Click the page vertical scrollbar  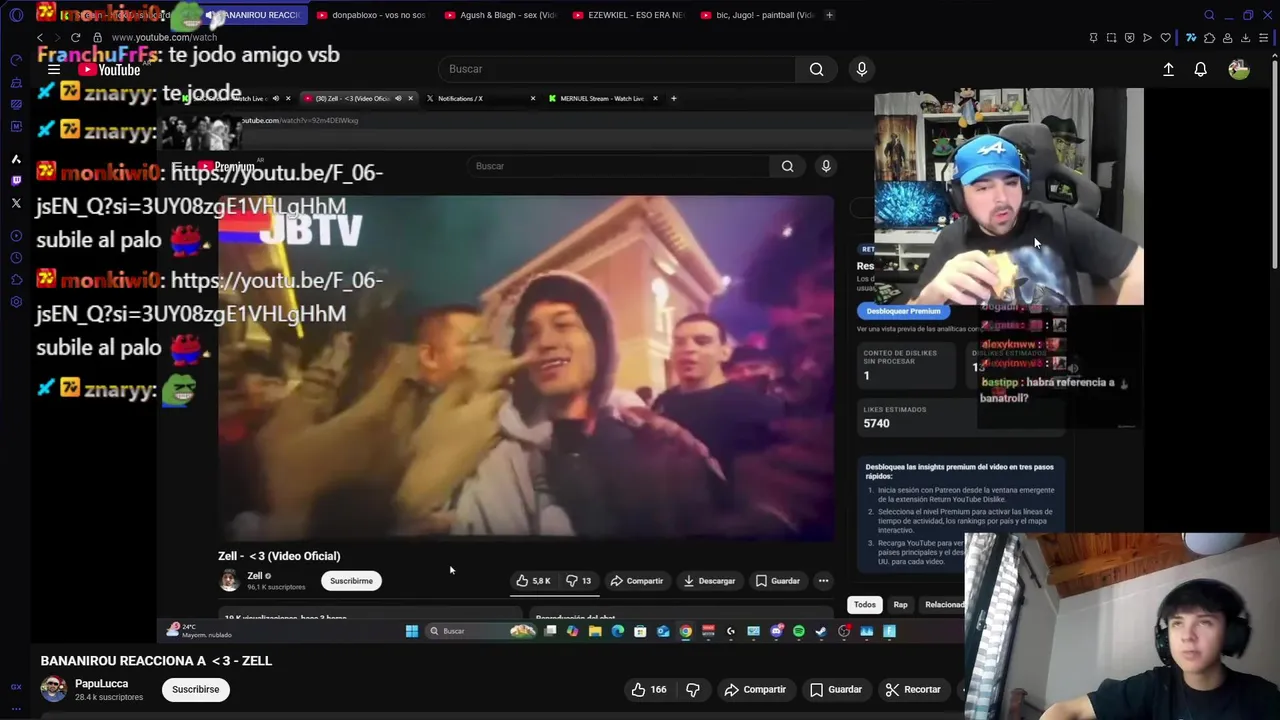(1276, 165)
